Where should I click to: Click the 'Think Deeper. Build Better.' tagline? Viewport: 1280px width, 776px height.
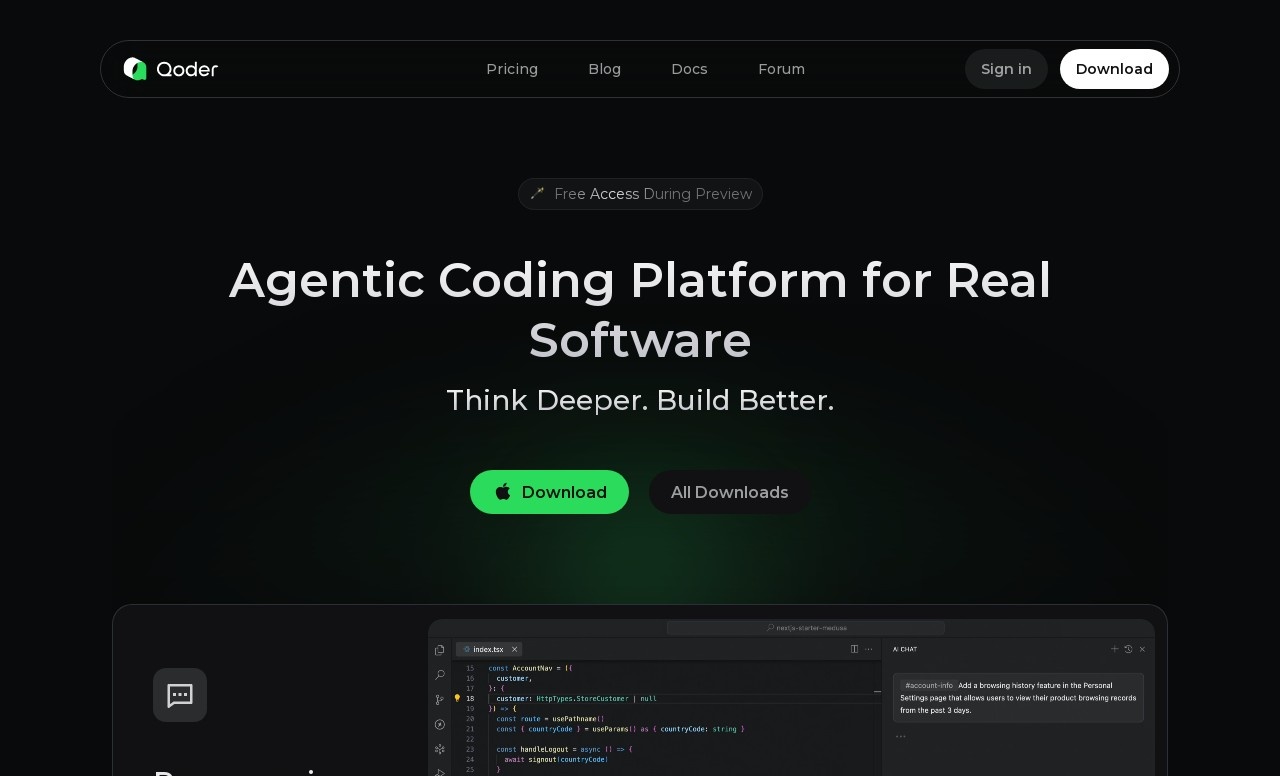coord(640,400)
